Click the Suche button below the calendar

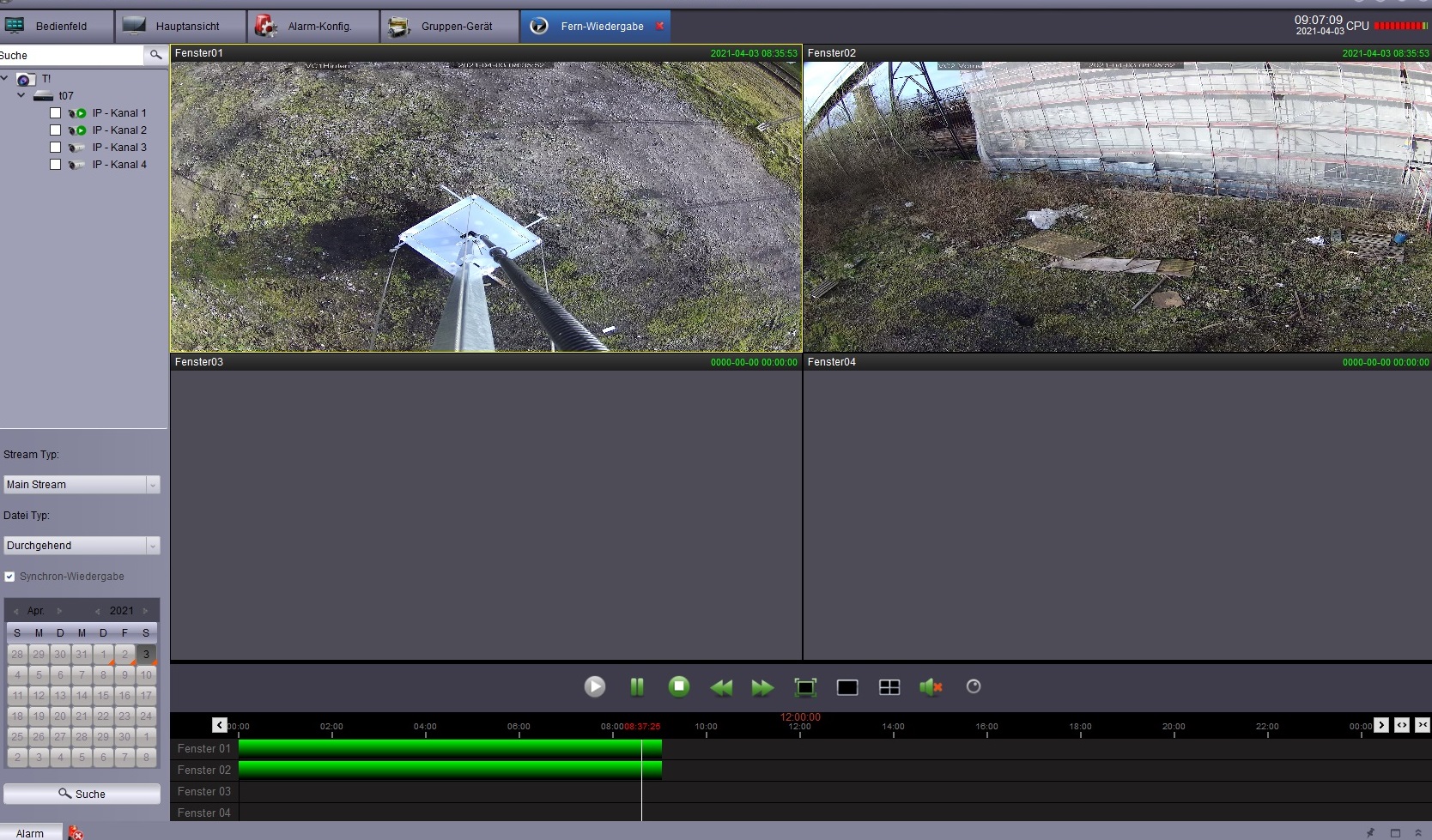point(82,794)
